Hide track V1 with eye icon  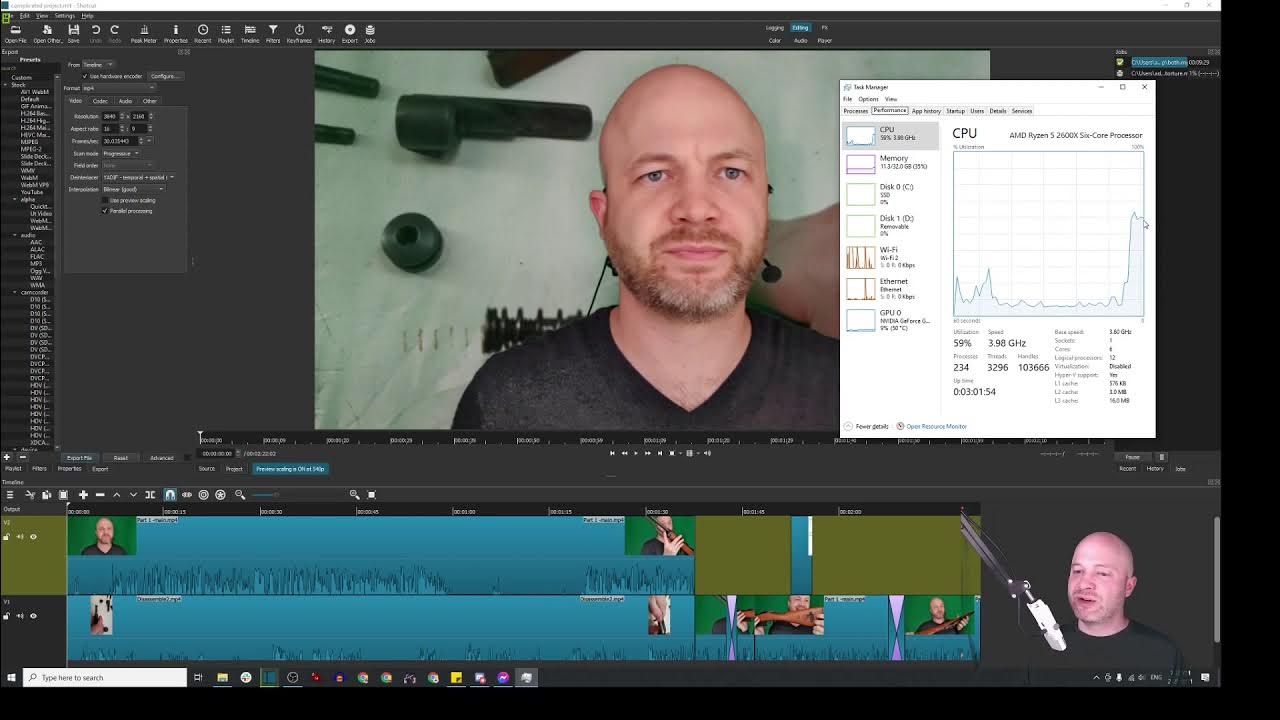pyautogui.click(x=33, y=616)
